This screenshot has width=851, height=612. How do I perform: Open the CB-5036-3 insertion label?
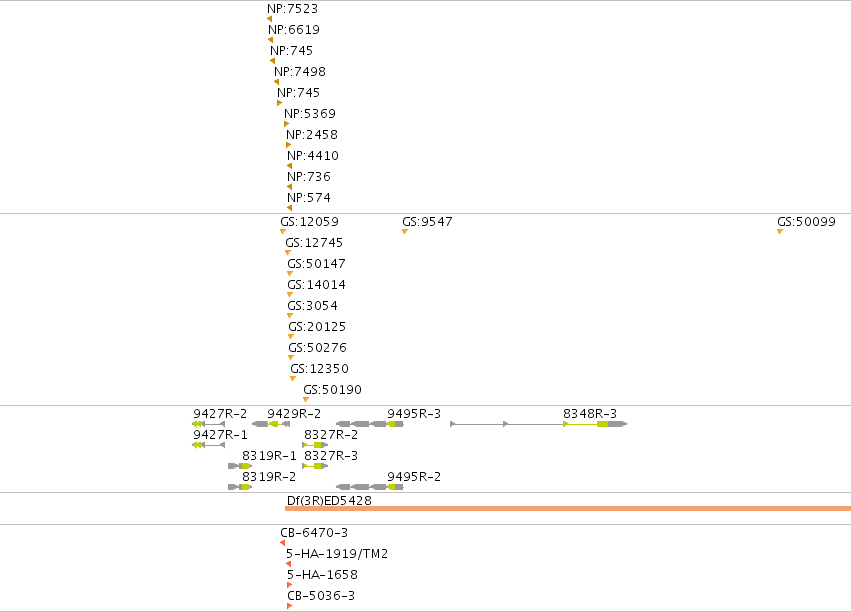click(321, 596)
